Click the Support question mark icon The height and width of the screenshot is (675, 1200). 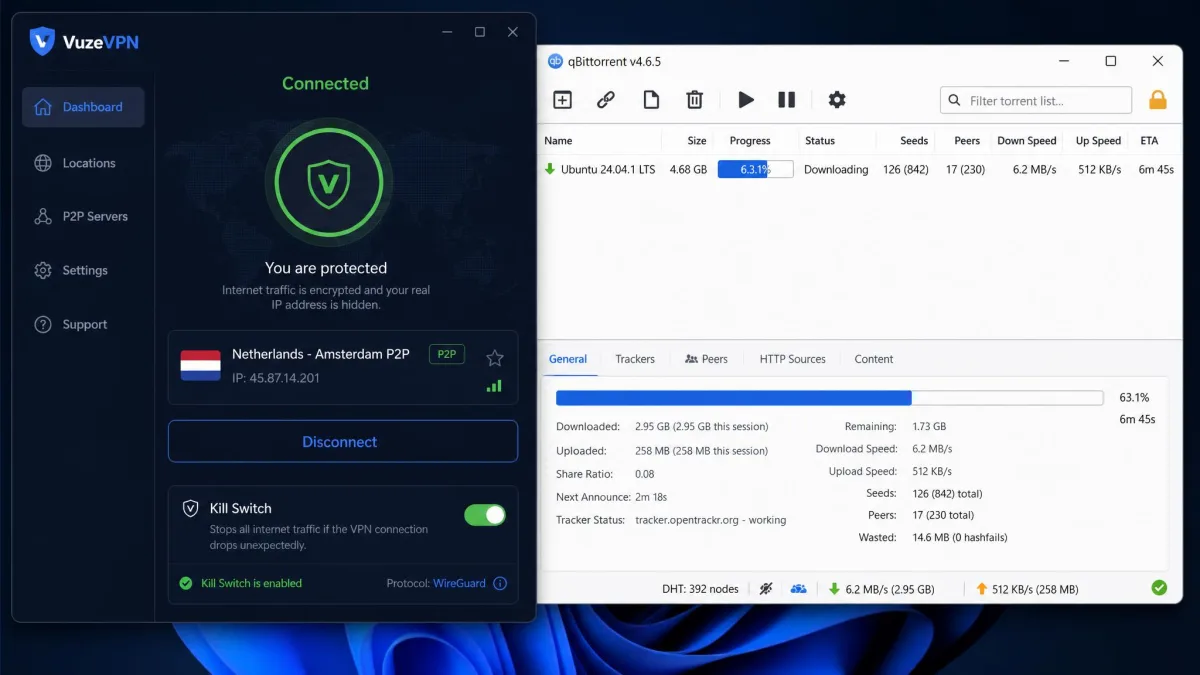[x=42, y=324]
